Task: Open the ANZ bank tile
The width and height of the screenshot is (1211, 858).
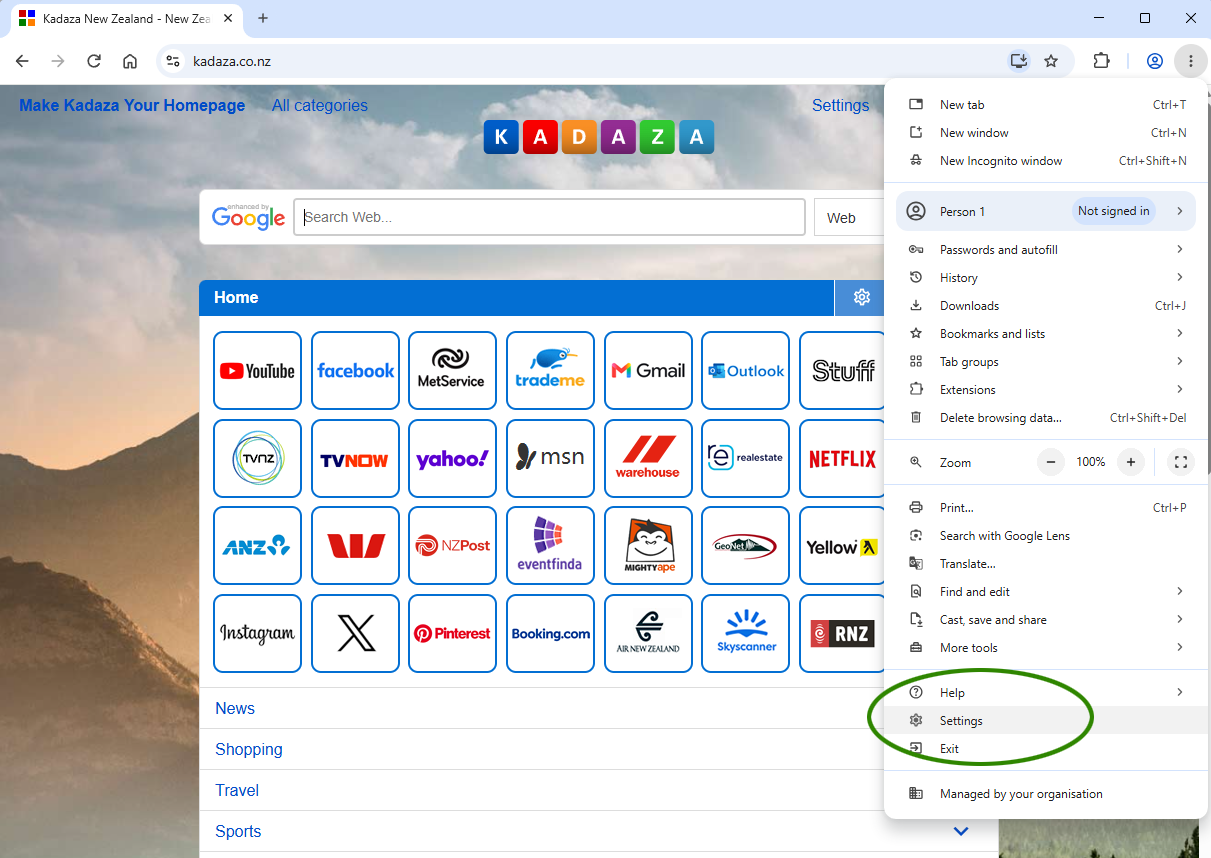Action: click(257, 546)
